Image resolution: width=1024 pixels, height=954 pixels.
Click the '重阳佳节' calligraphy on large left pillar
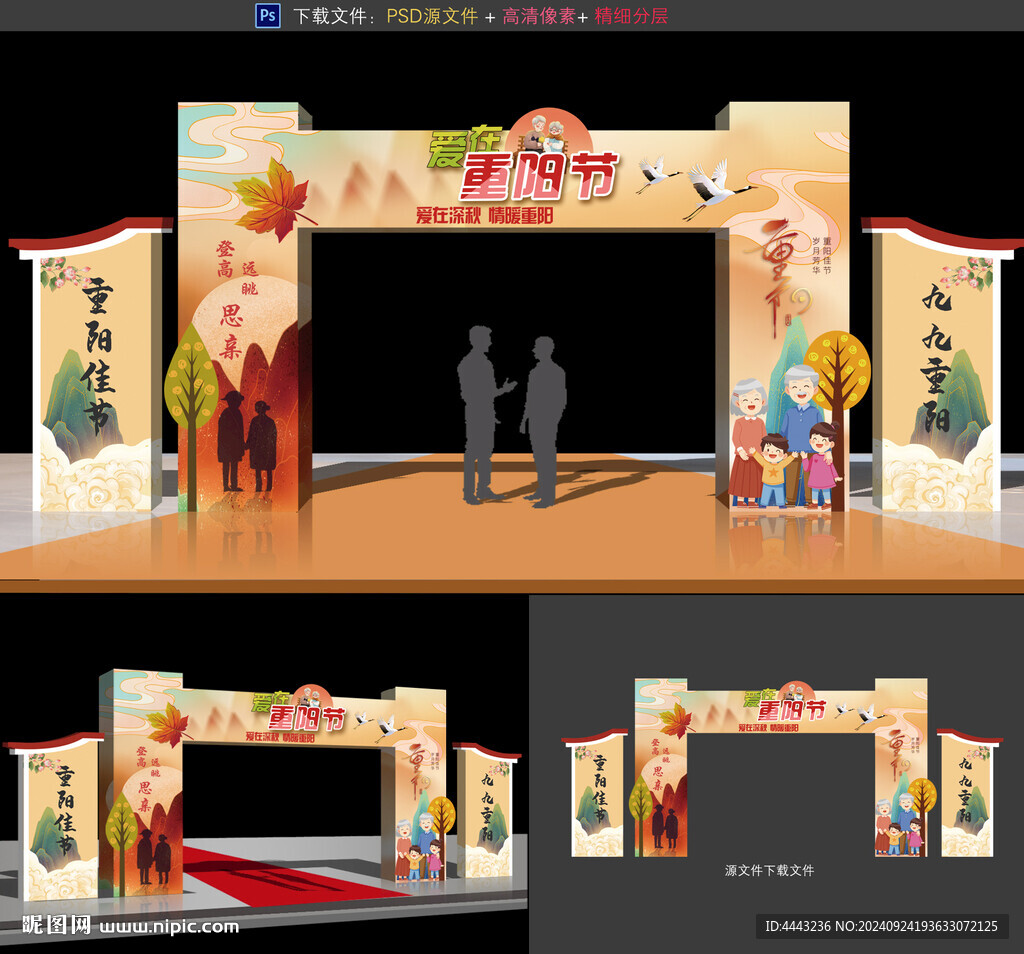tap(98, 356)
